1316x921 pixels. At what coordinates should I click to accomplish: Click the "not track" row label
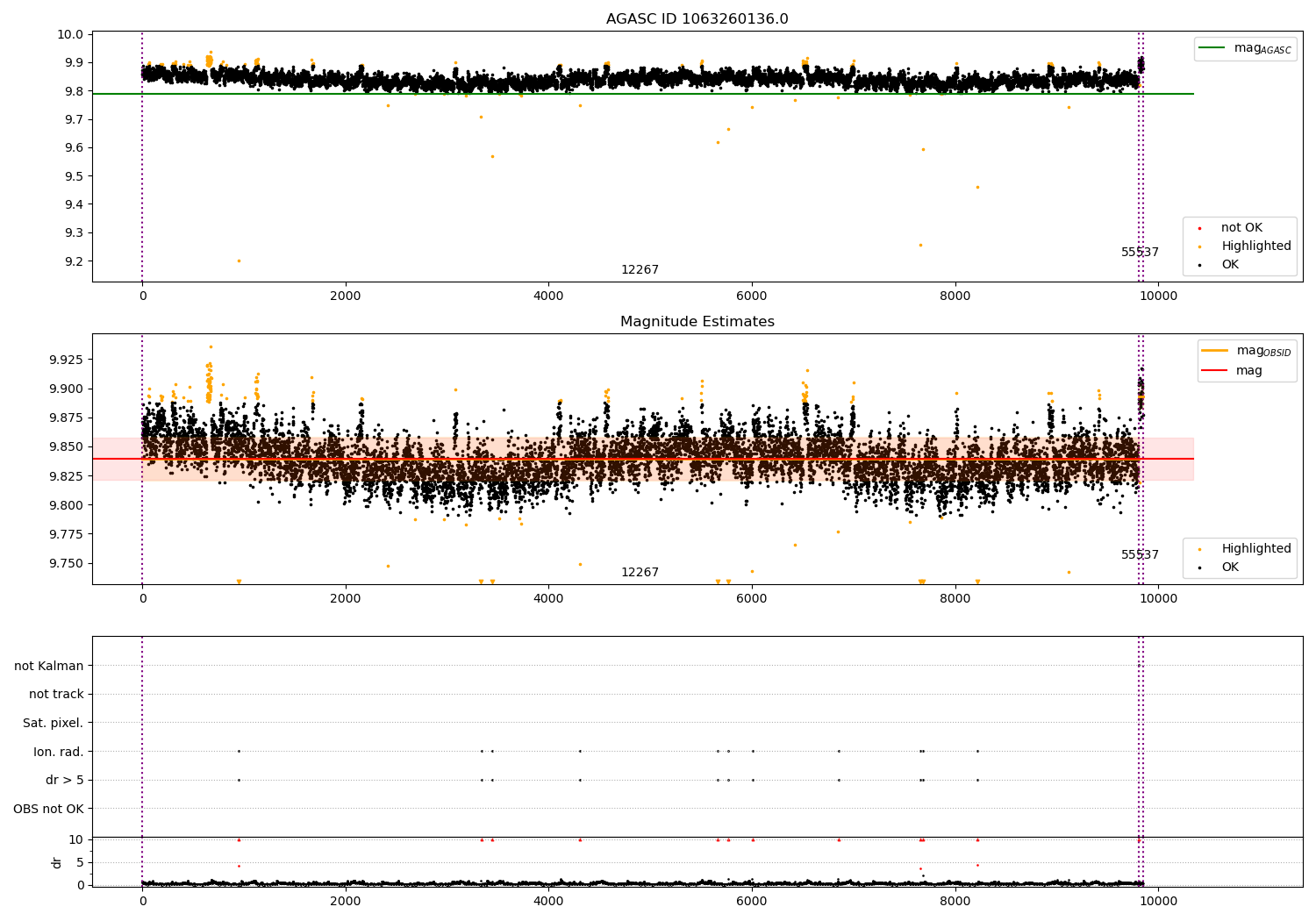point(56,695)
